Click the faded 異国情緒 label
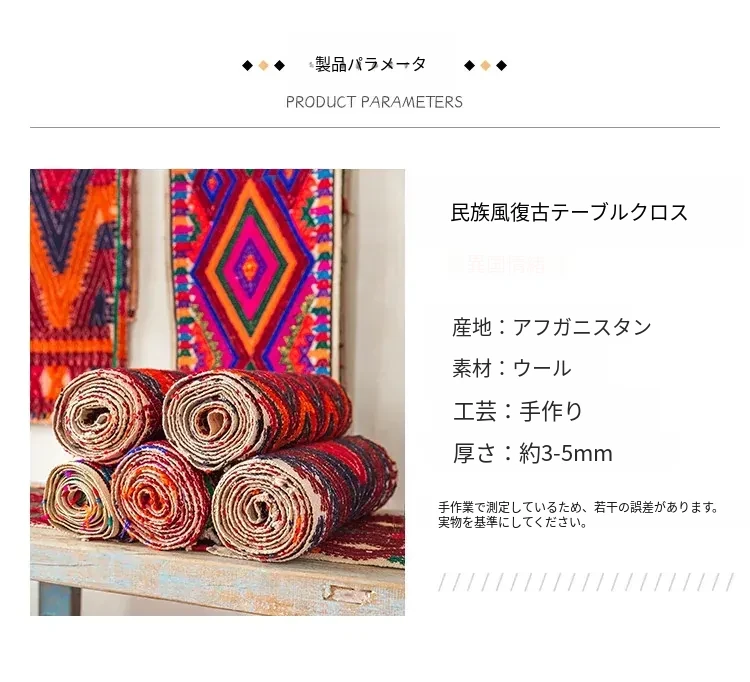Image resolution: width=750 pixels, height=682 pixels. 507,264
